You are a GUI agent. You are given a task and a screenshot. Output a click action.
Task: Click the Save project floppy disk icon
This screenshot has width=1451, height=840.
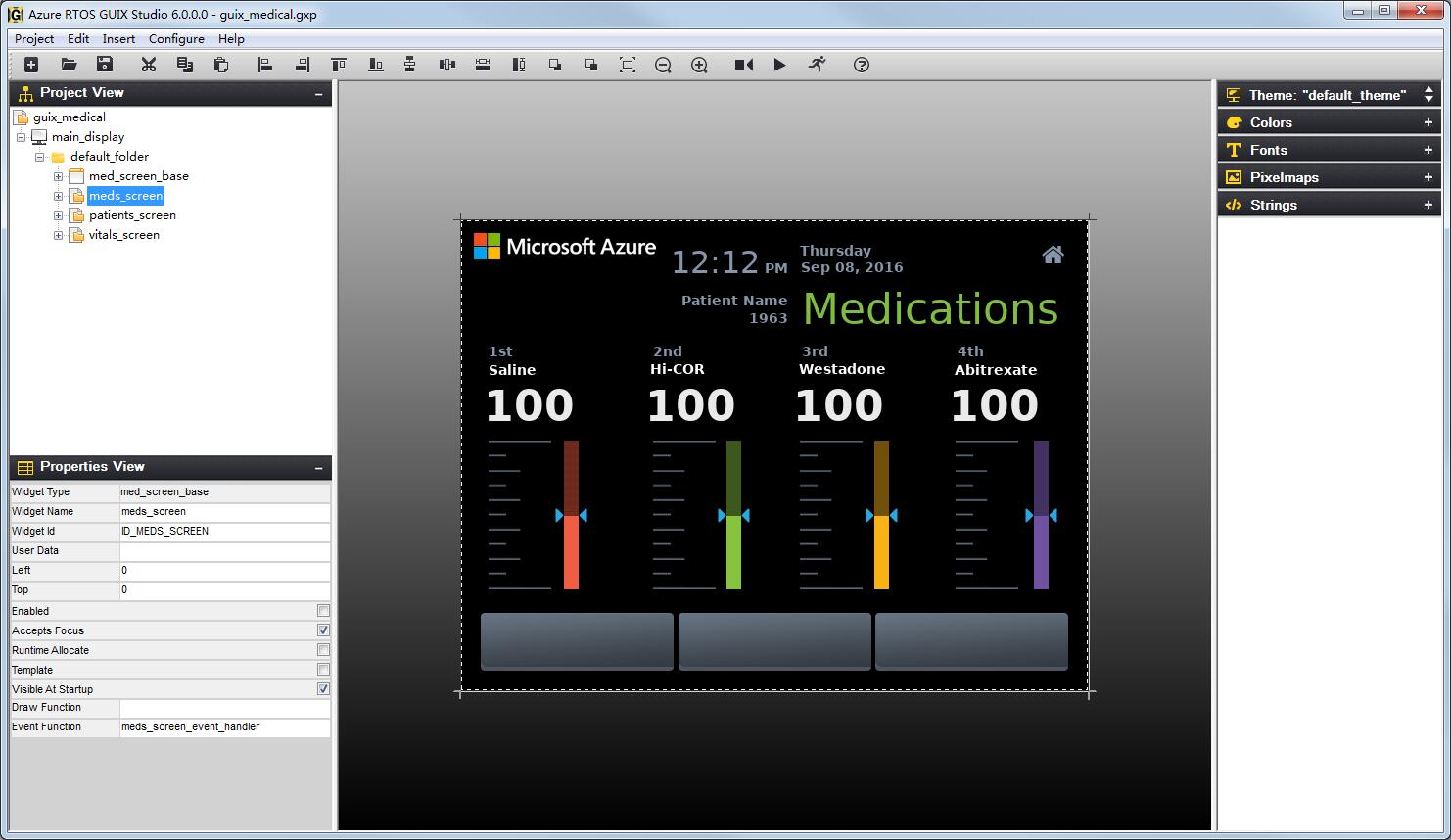[x=105, y=65]
